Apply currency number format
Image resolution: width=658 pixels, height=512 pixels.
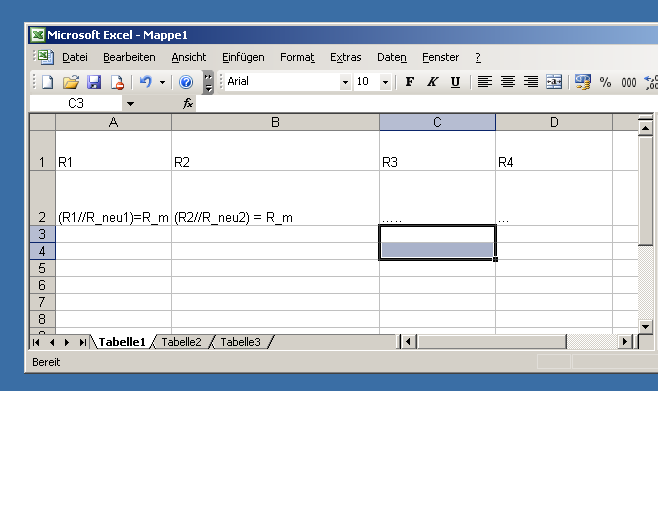click(583, 82)
